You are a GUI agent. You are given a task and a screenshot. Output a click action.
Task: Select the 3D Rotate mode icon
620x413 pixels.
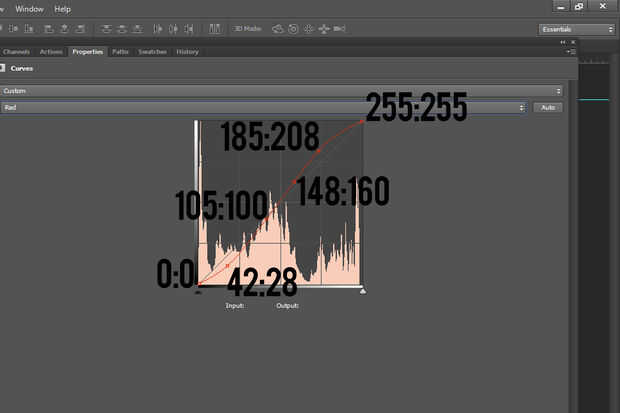[x=278, y=29]
